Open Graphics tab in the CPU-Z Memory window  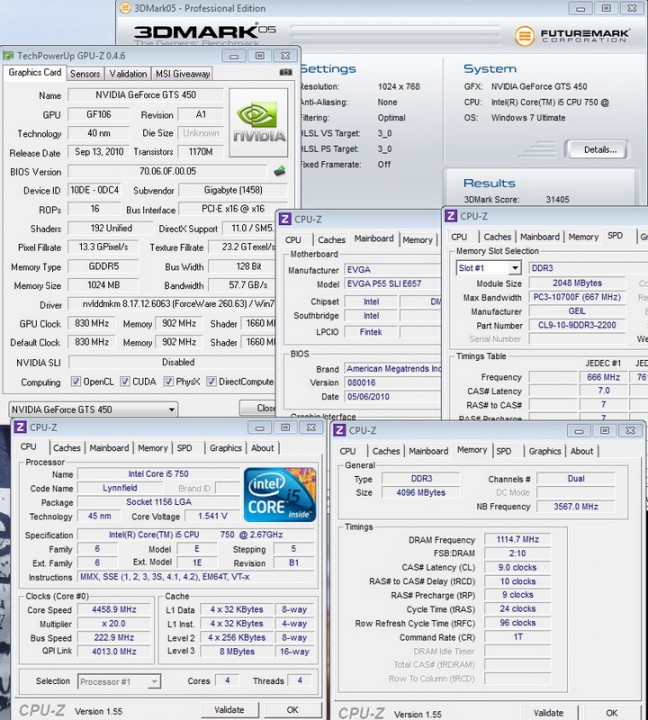(x=545, y=451)
